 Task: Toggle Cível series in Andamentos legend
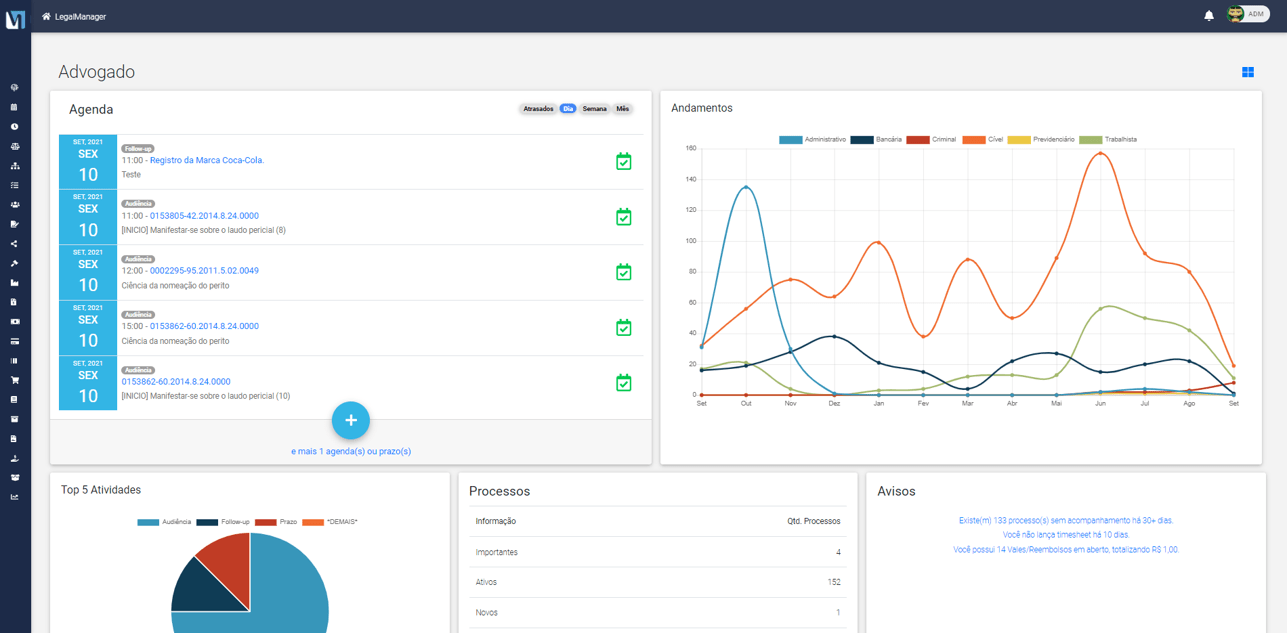pos(983,140)
